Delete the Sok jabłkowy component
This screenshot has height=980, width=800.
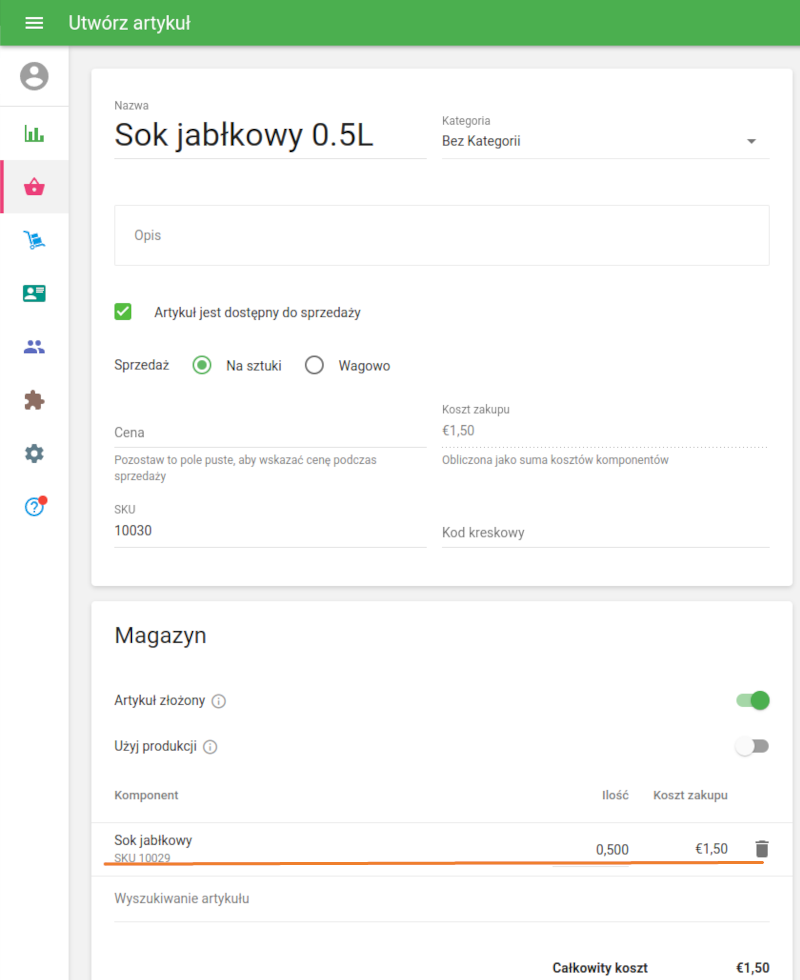(762, 849)
